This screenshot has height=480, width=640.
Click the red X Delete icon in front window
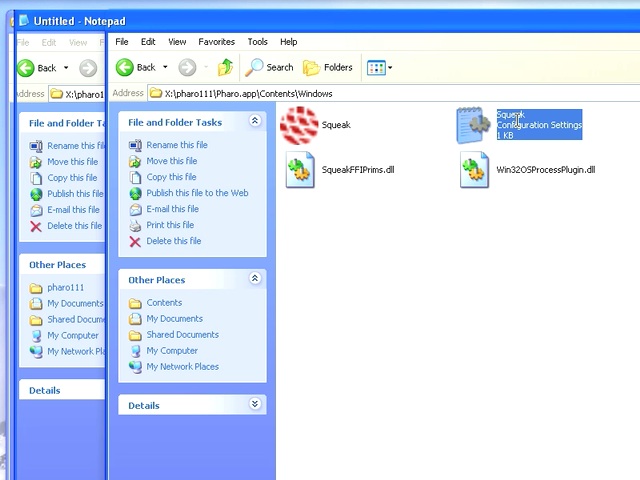tap(135, 242)
